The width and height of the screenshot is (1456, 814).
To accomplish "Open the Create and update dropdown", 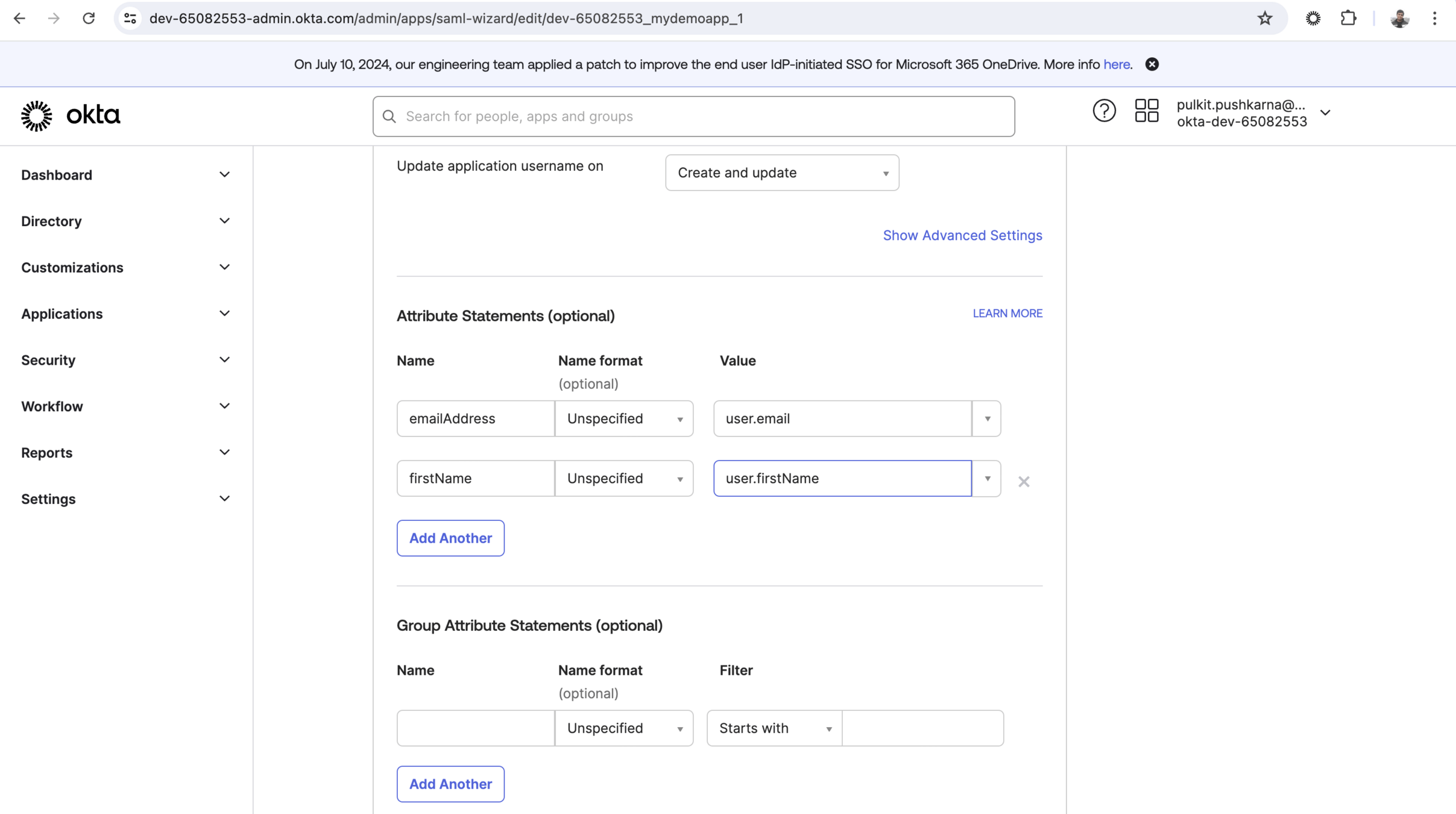I will click(781, 173).
